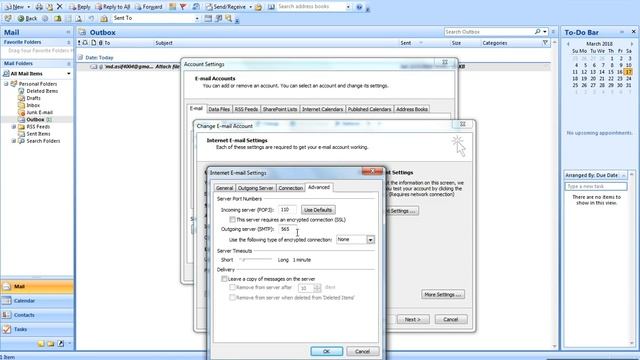This screenshot has width=640, height=360.
Task: Click Type a new task field
Action: [x=596, y=187]
